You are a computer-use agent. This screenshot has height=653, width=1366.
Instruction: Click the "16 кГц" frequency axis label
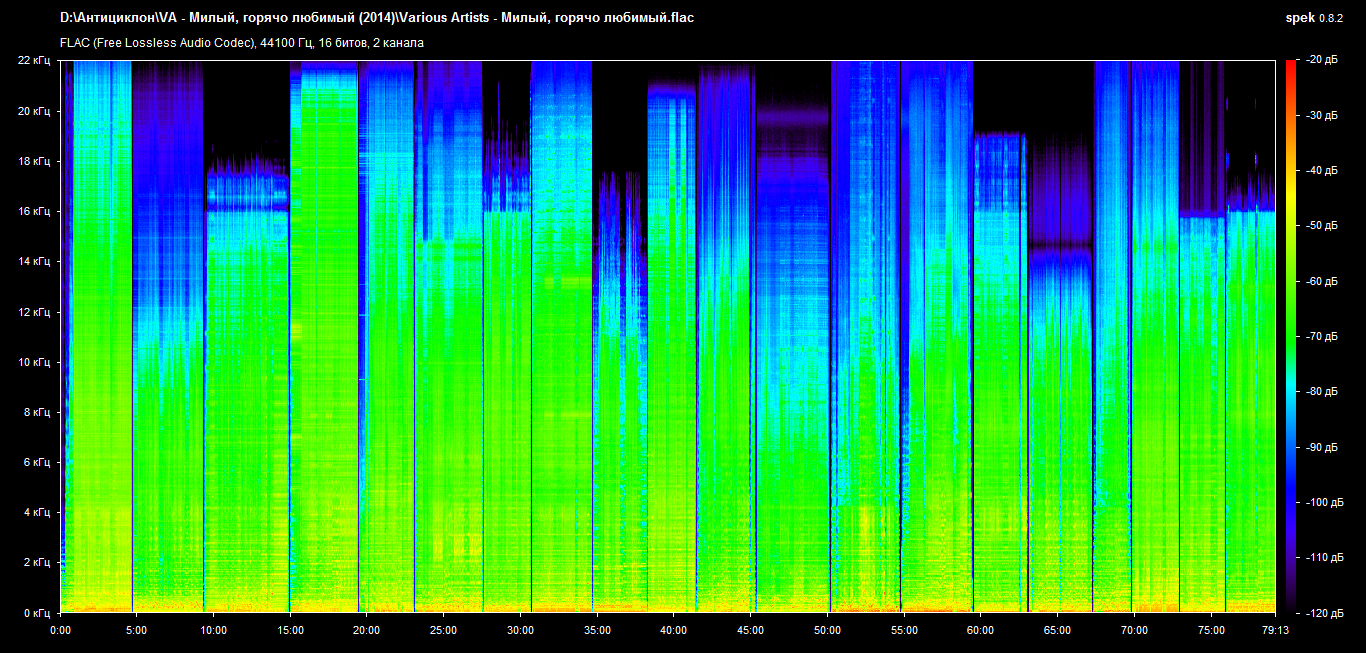(x=34, y=211)
